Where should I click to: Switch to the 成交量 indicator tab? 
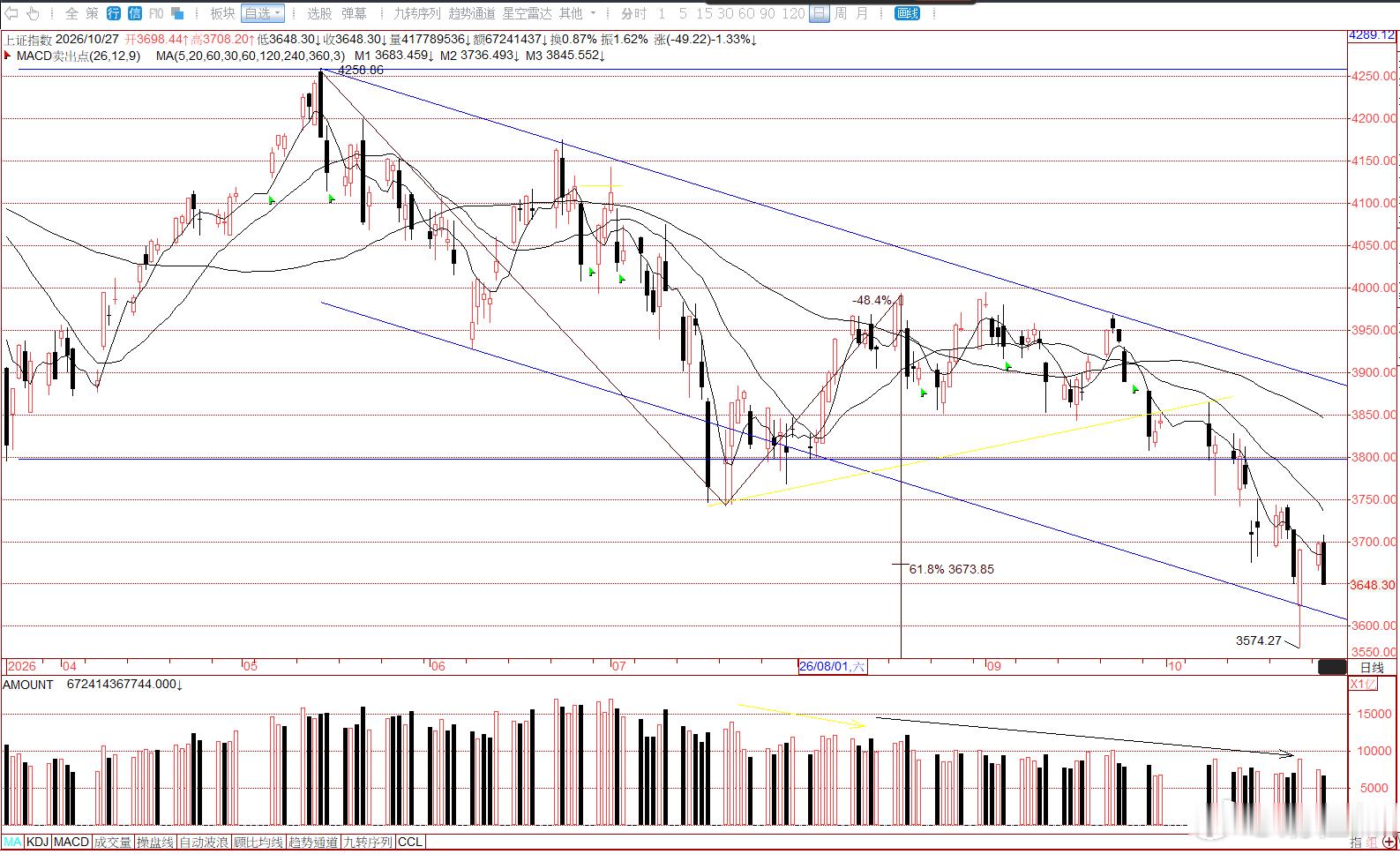113,842
